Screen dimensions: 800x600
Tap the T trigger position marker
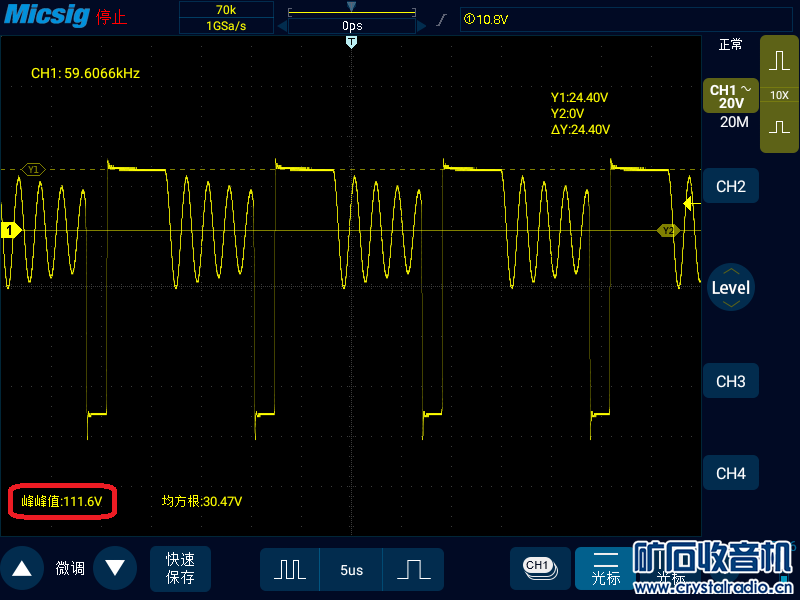coord(351,42)
